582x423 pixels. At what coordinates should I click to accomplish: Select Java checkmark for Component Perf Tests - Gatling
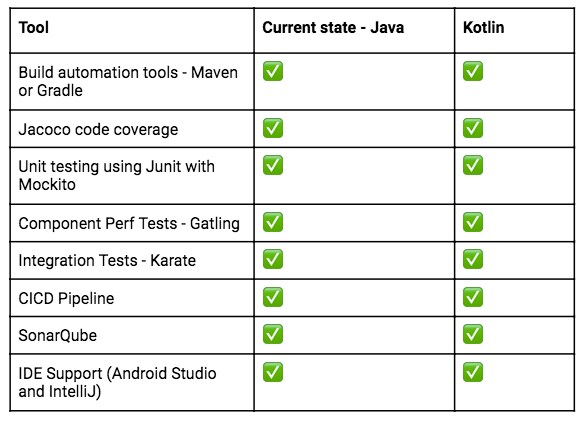[273, 222]
